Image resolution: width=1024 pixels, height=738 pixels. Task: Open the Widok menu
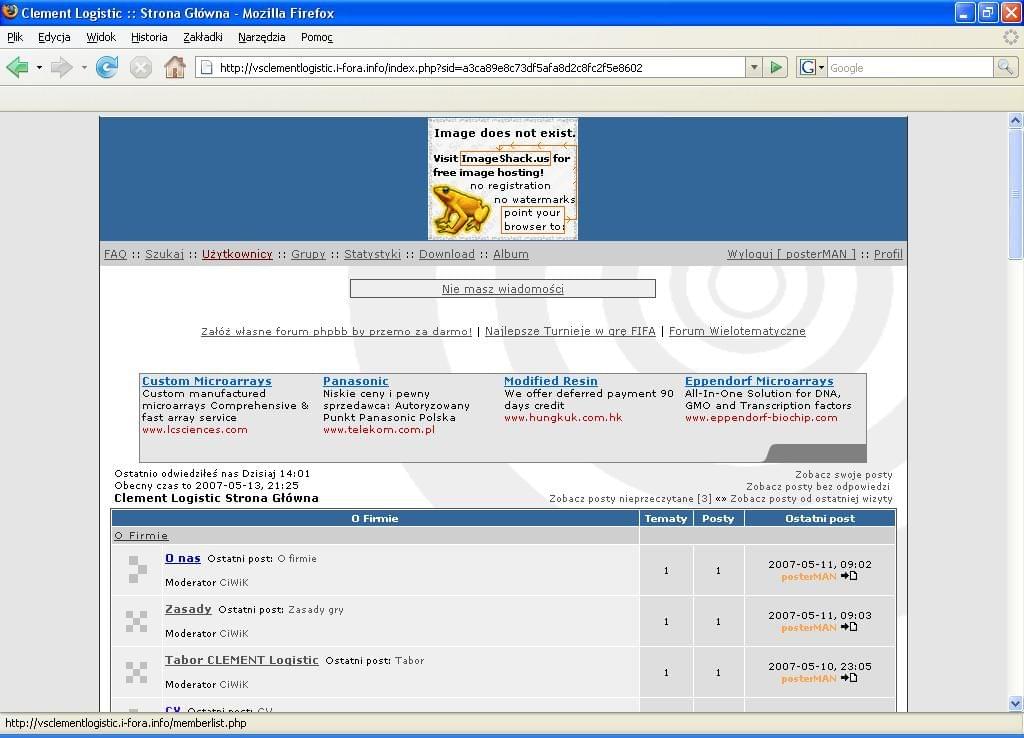point(101,37)
